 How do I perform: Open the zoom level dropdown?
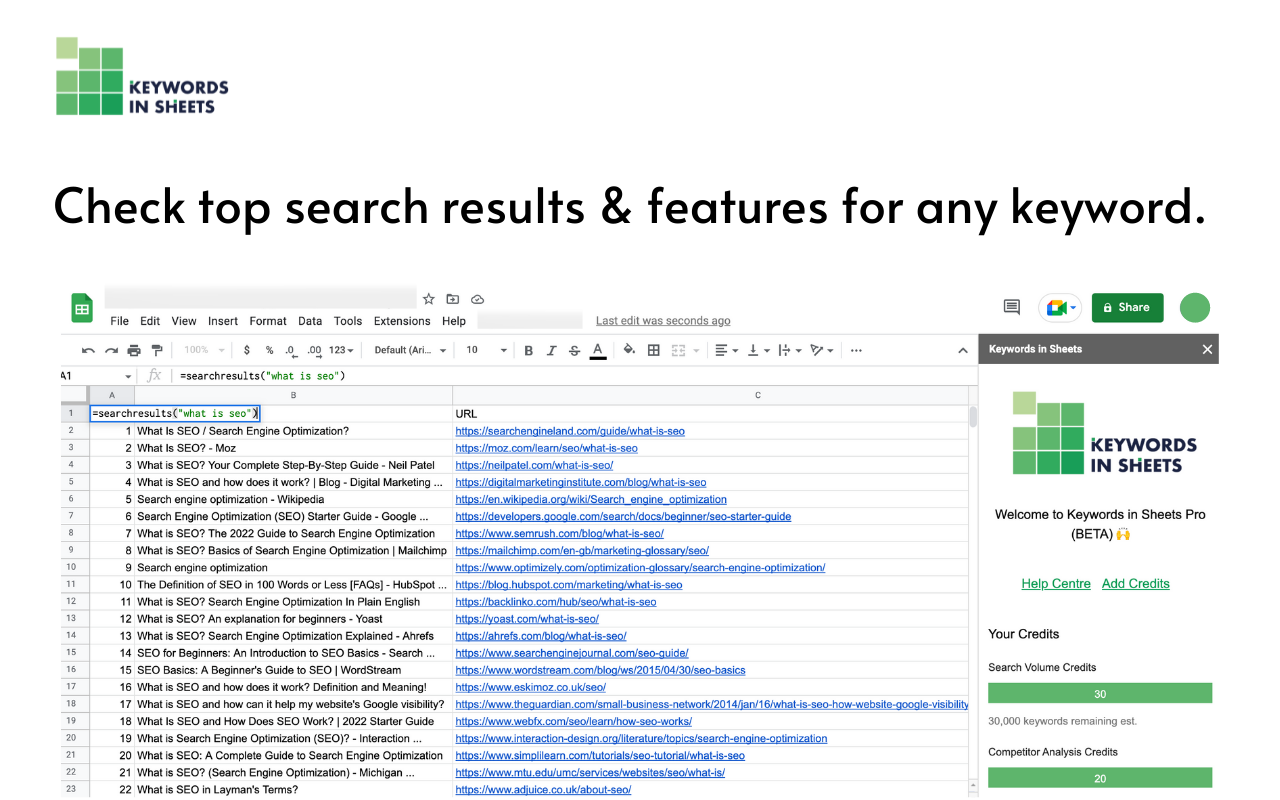tap(204, 350)
